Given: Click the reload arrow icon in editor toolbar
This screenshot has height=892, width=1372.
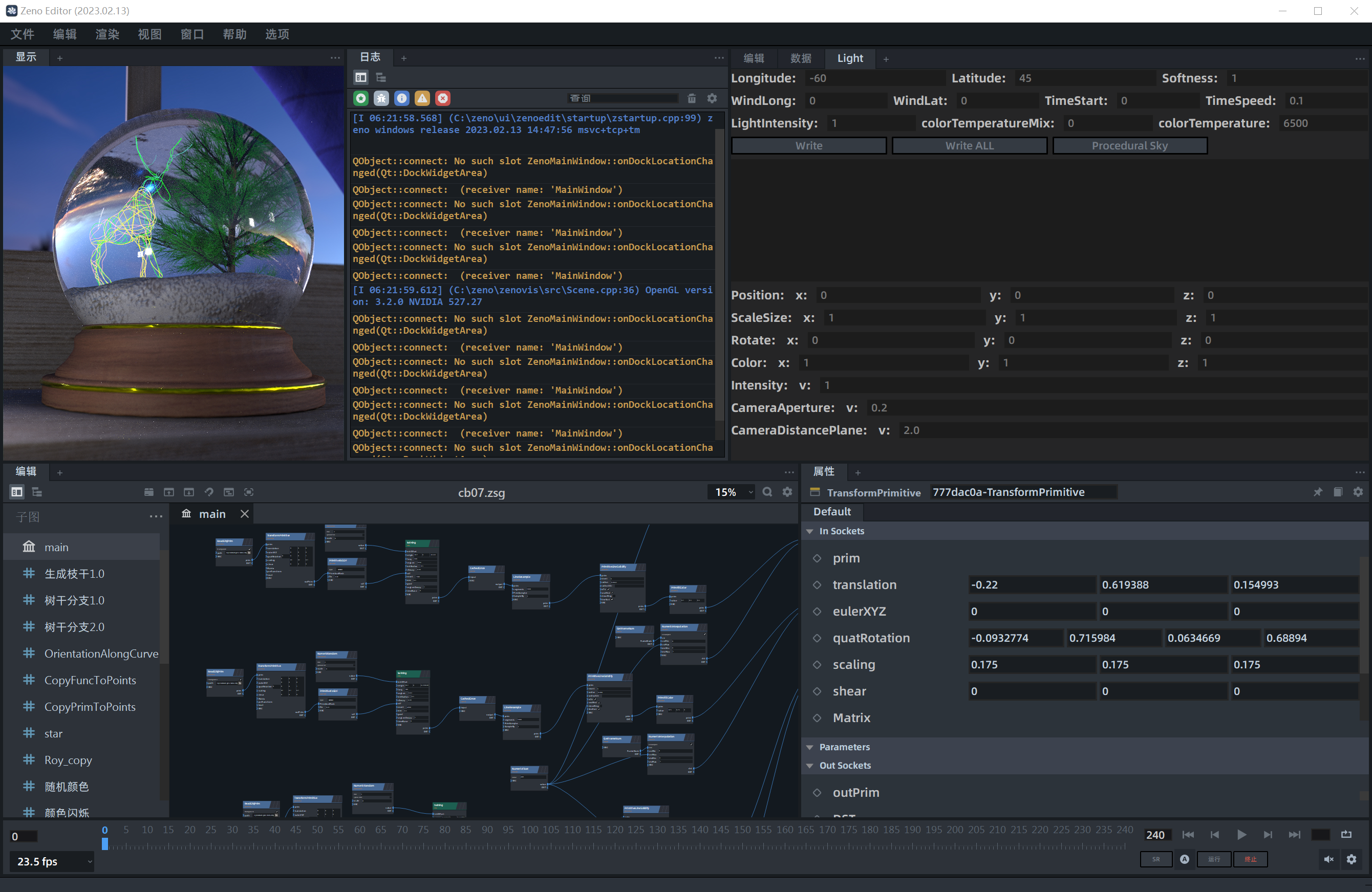Looking at the screenshot, I should click(x=209, y=491).
